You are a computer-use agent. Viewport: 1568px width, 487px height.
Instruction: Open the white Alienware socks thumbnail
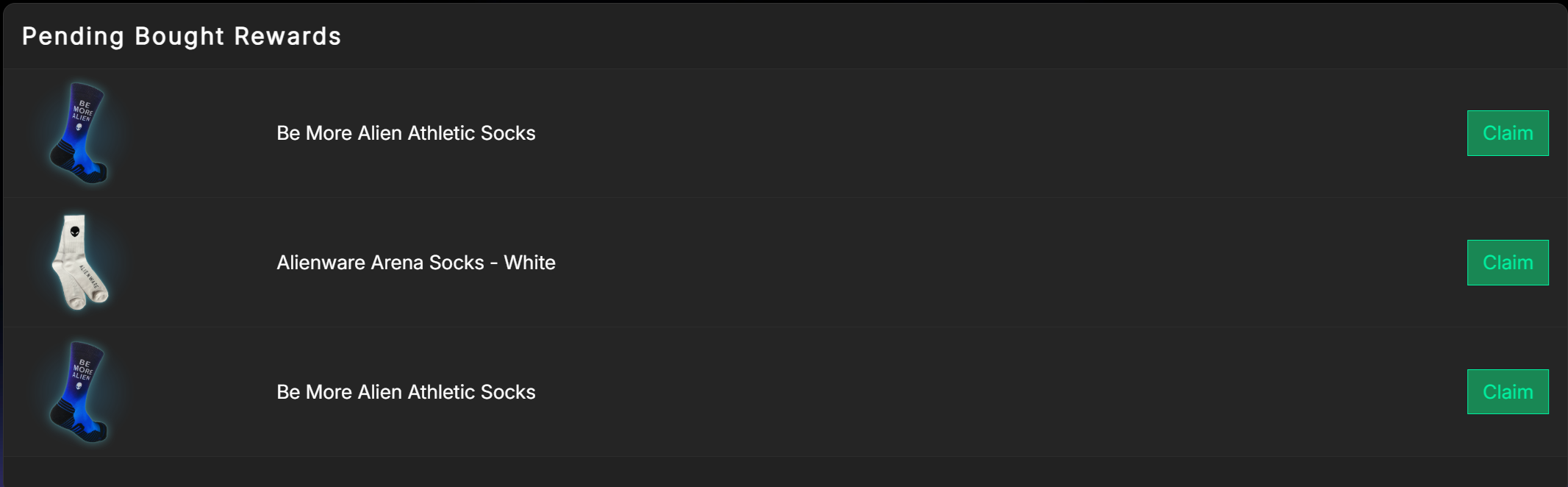tap(79, 263)
